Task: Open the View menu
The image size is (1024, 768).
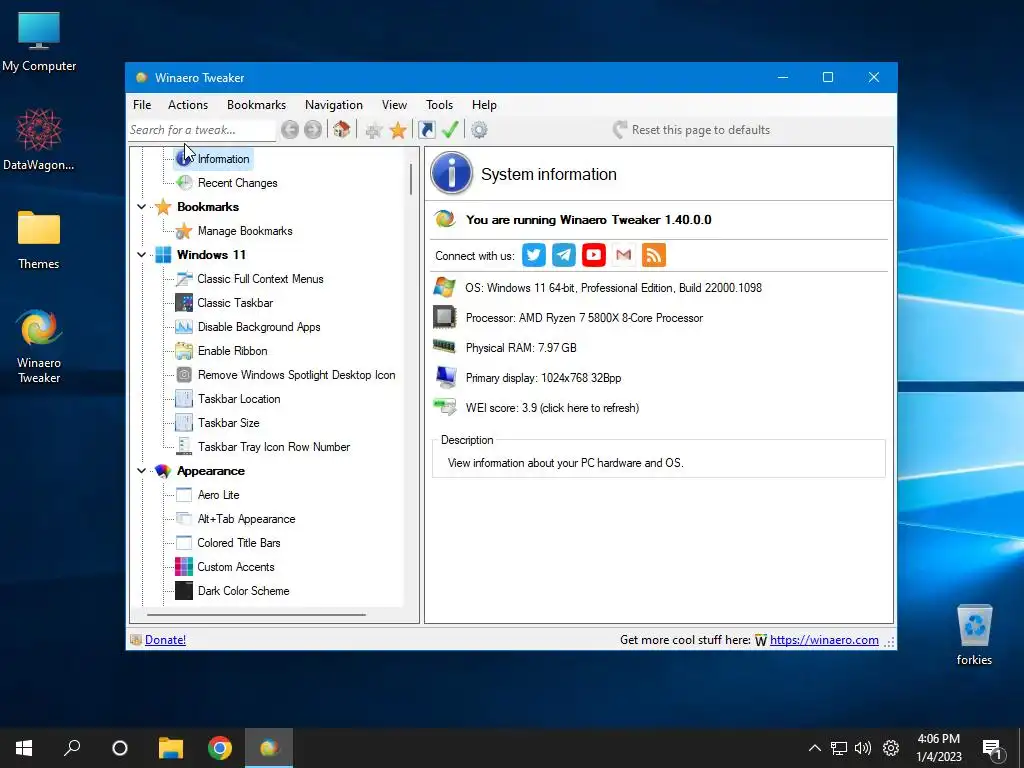Action: pyautogui.click(x=394, y=104)
